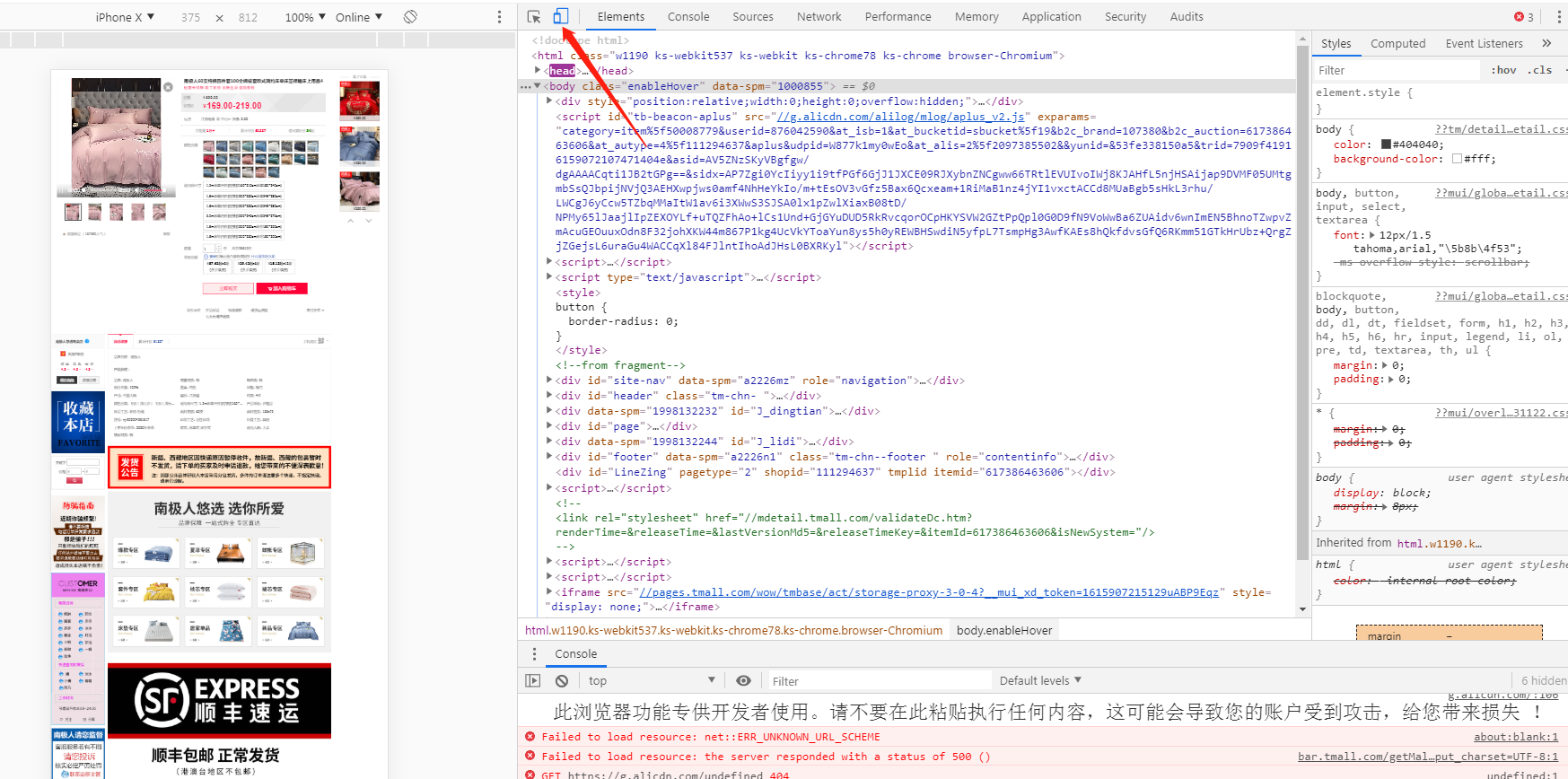Open the Default levels dropdown
This screenshot has height=779, width=1568.
click(x=1041, y=681)
